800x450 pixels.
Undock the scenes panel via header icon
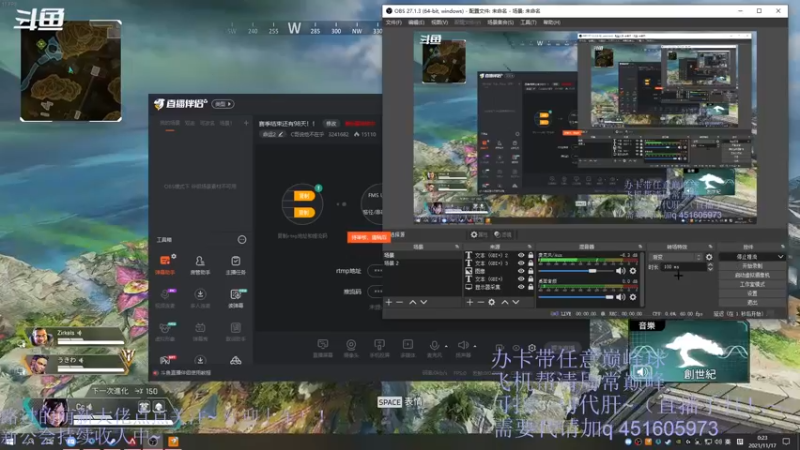click(x=457, y=247)
